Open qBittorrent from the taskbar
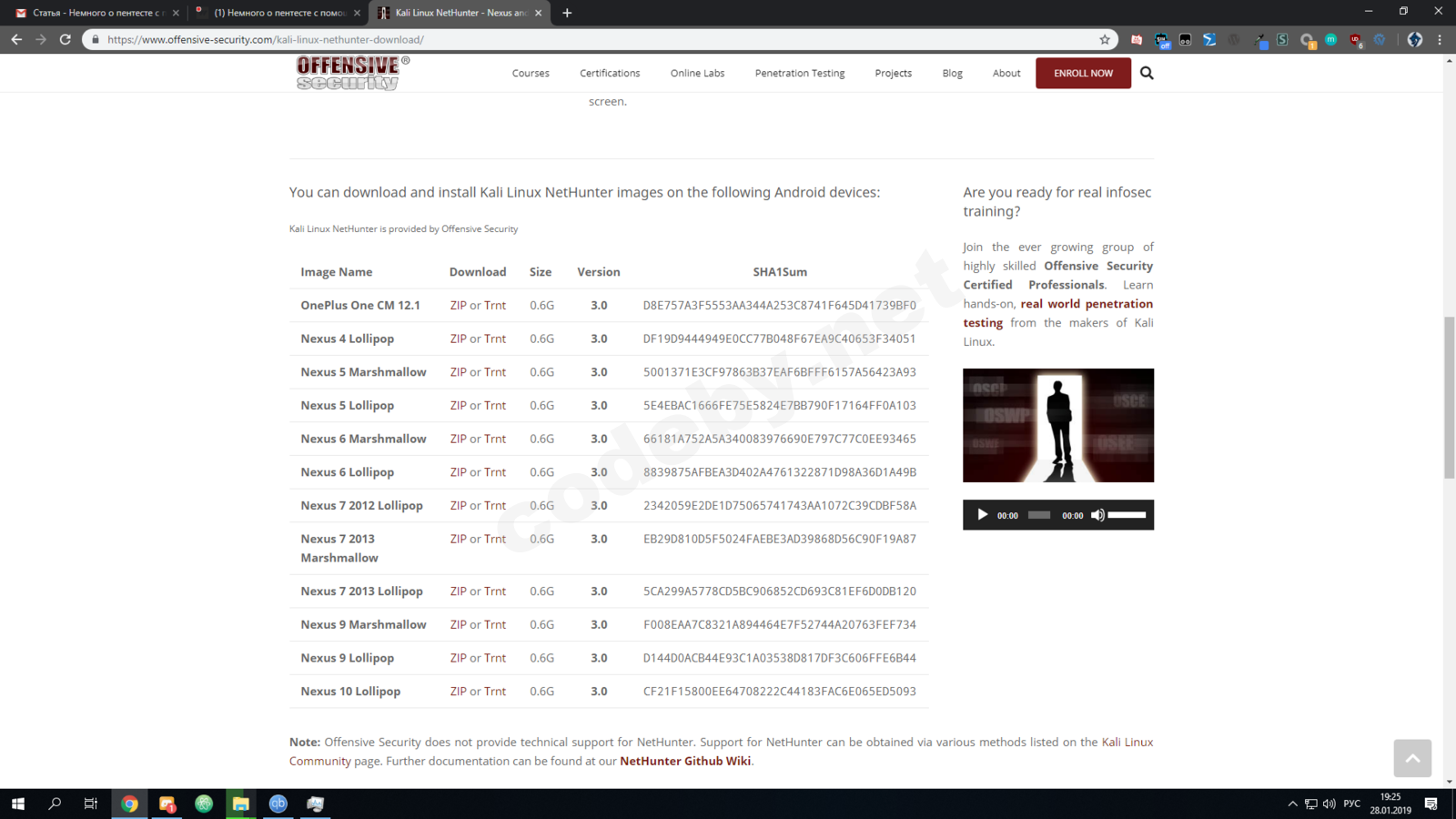 click(278, 804)
